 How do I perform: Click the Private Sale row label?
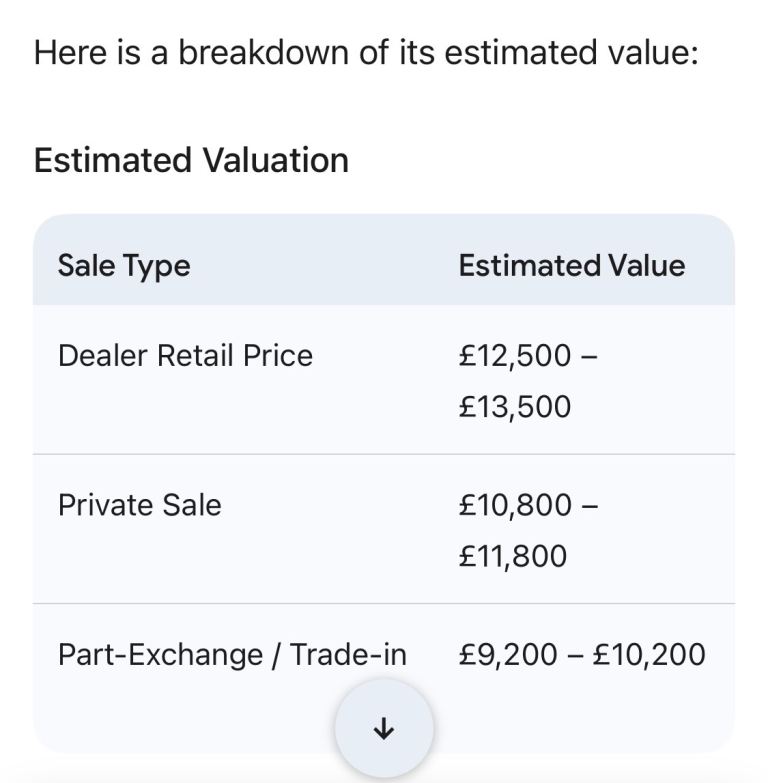(139, 505)
